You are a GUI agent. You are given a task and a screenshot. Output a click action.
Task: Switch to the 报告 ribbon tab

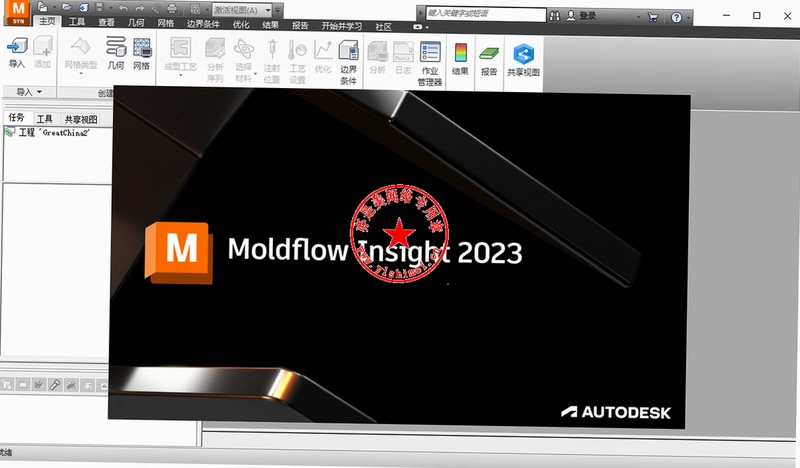[x=300, y=26]
